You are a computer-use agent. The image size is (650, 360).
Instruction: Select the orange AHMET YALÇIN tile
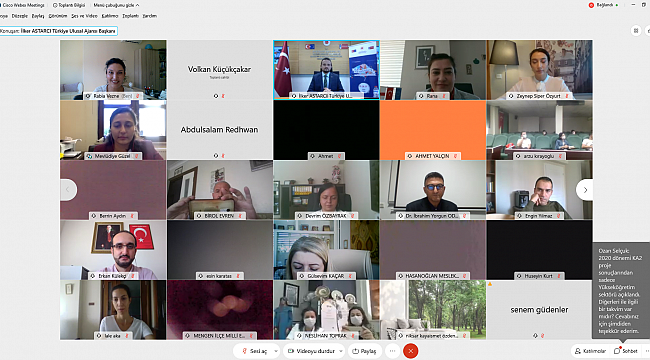(x=433, y=130)
